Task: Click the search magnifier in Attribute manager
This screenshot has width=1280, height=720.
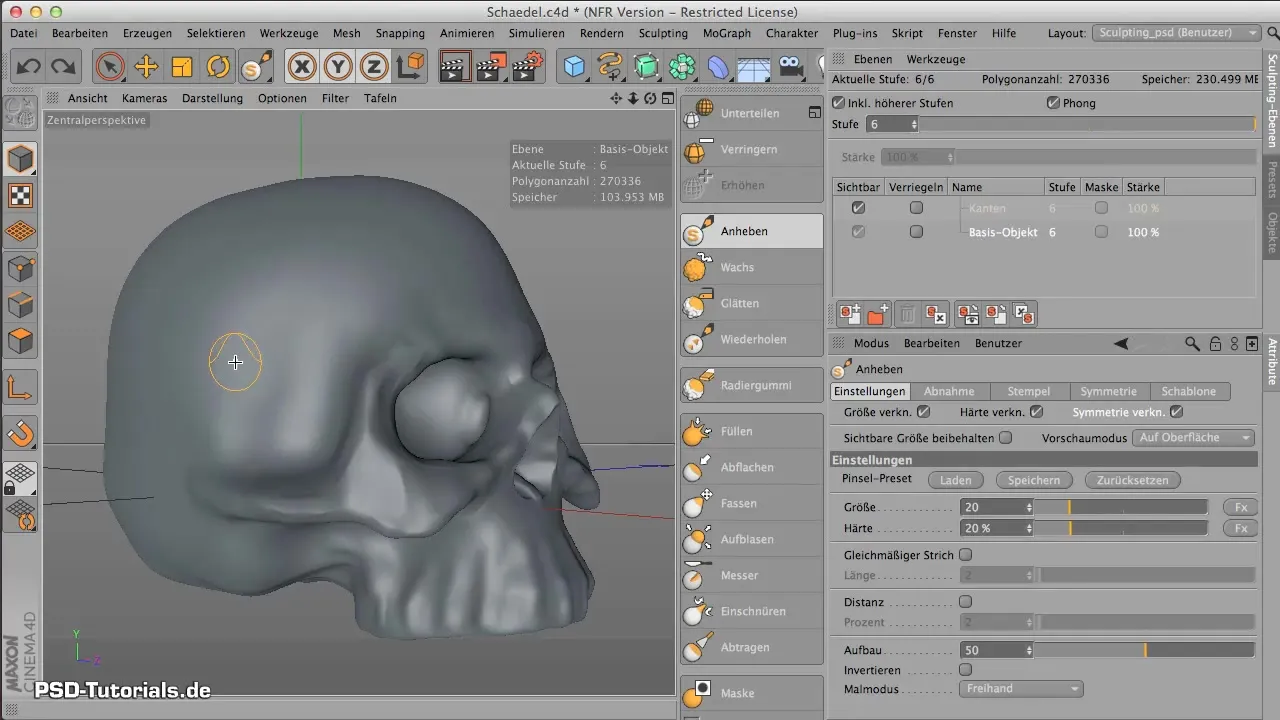Action: click(x=1192, y=343)
